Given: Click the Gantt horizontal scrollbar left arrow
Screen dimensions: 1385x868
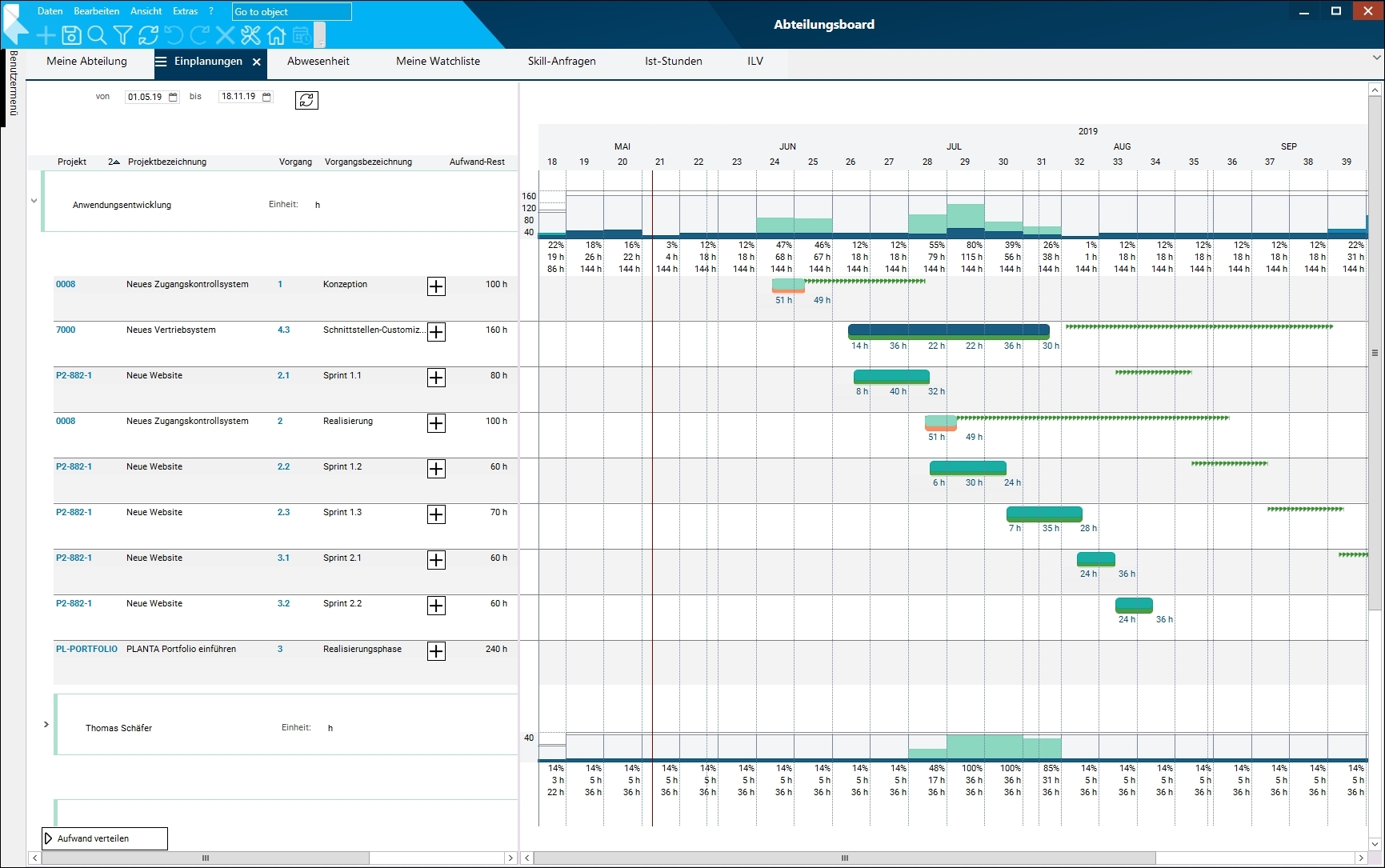Looking at the screenshot, I should click(x=526, y=858).
